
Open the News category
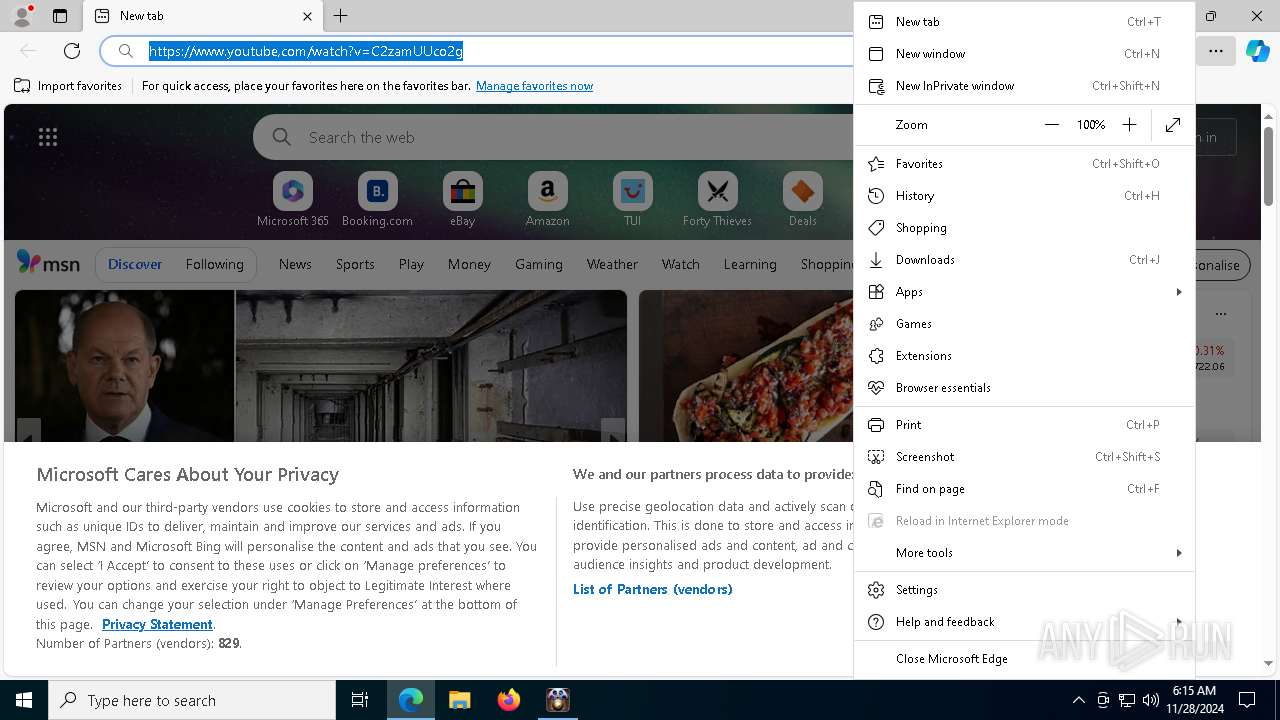(295, 264)
